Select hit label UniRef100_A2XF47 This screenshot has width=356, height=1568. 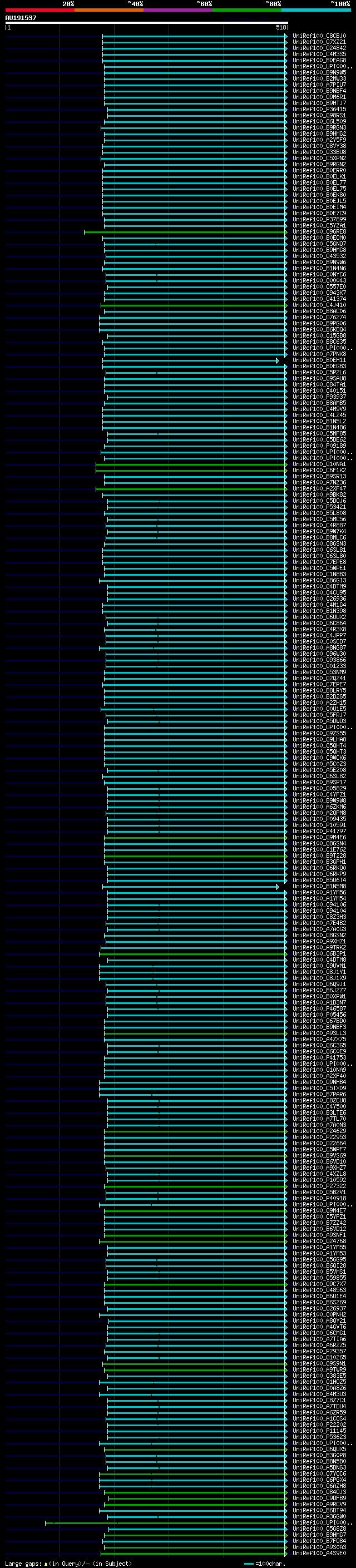(x=319, y=489)
